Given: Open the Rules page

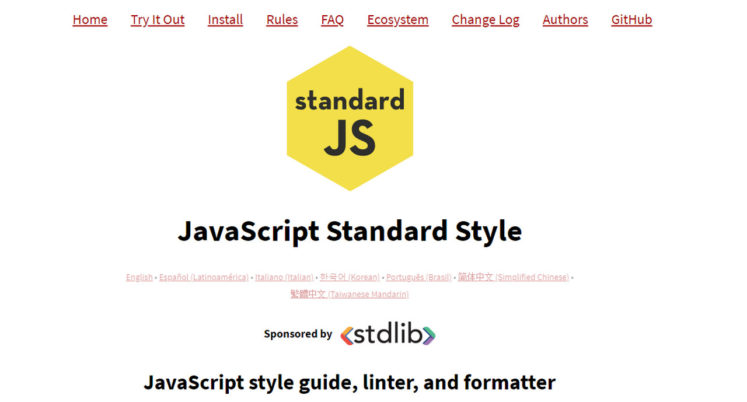Looking at the screenshot, I should (282, 20).
